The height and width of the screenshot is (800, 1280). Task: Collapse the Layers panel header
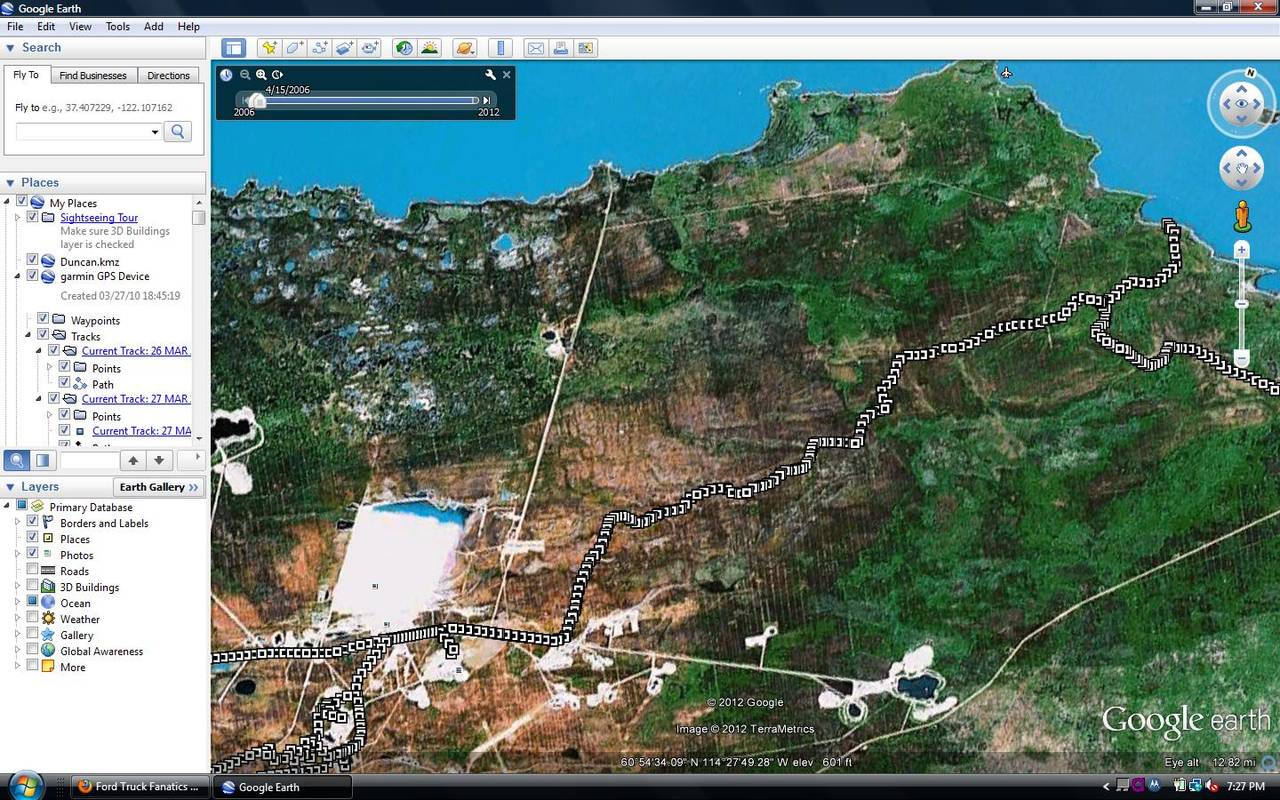58,487
